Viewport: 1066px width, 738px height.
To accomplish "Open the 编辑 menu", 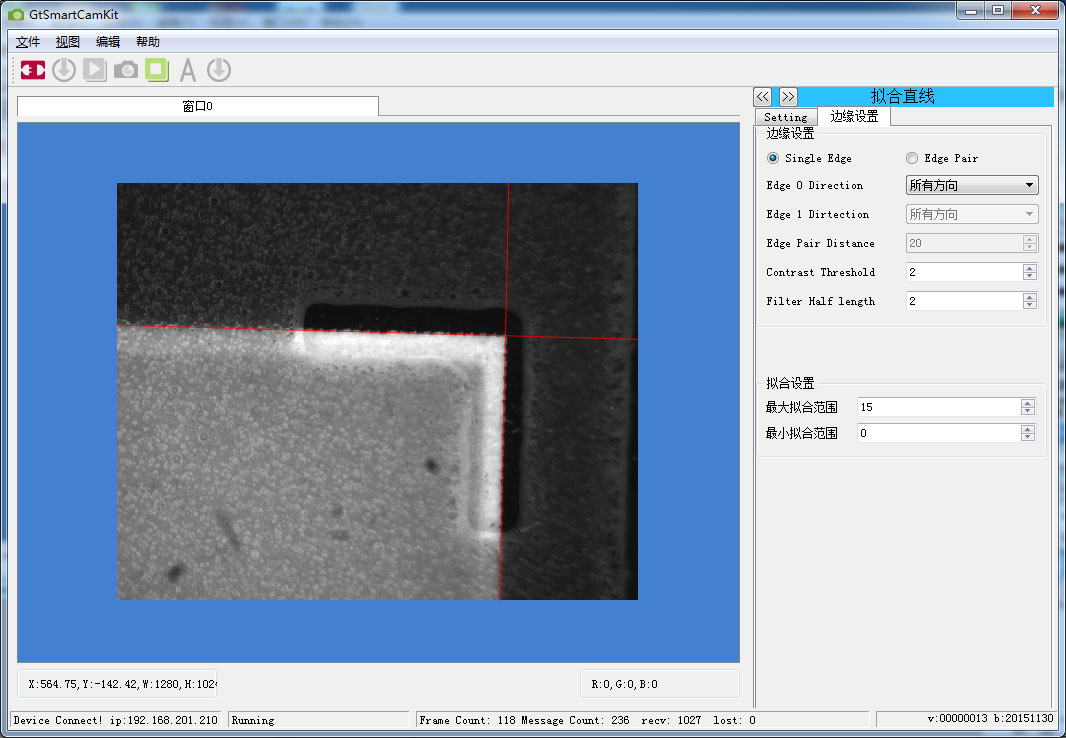I will (108, 42).
